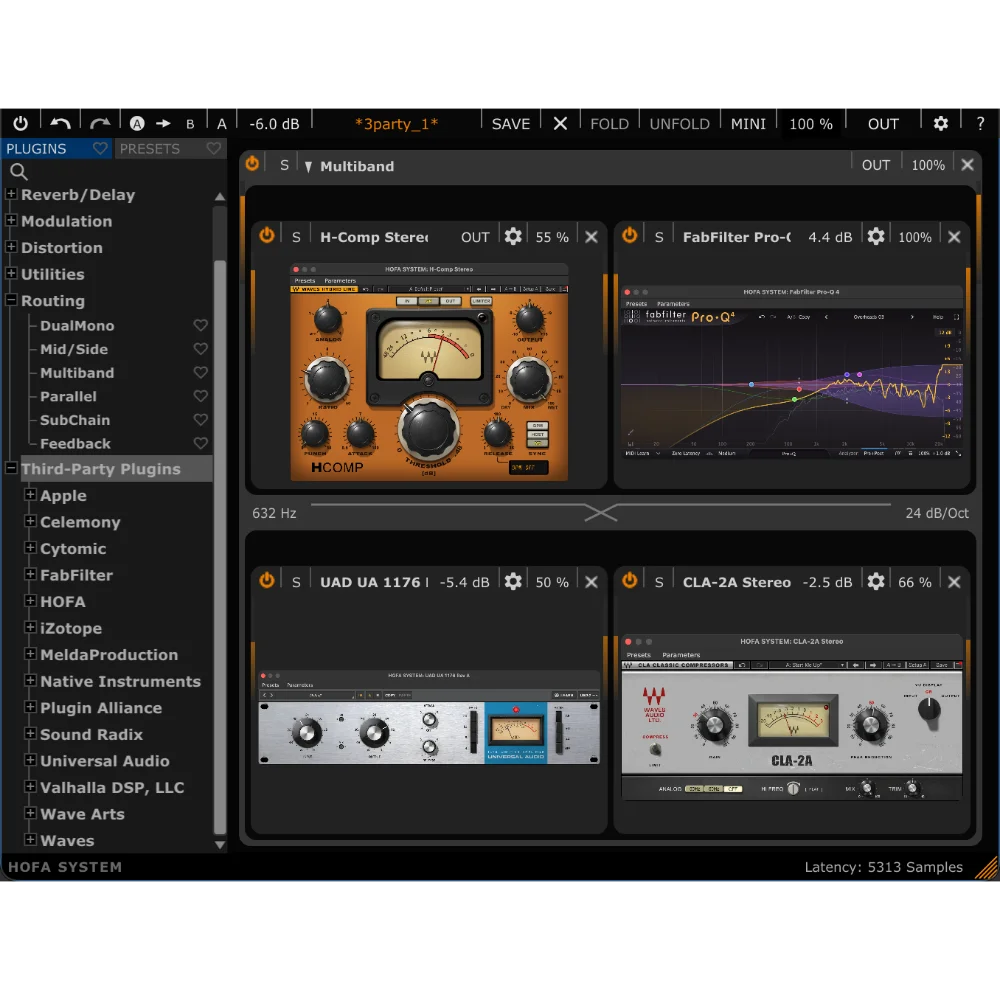
Task: Select A/B comparison slot A circle
Action: (x=136, y=123)
